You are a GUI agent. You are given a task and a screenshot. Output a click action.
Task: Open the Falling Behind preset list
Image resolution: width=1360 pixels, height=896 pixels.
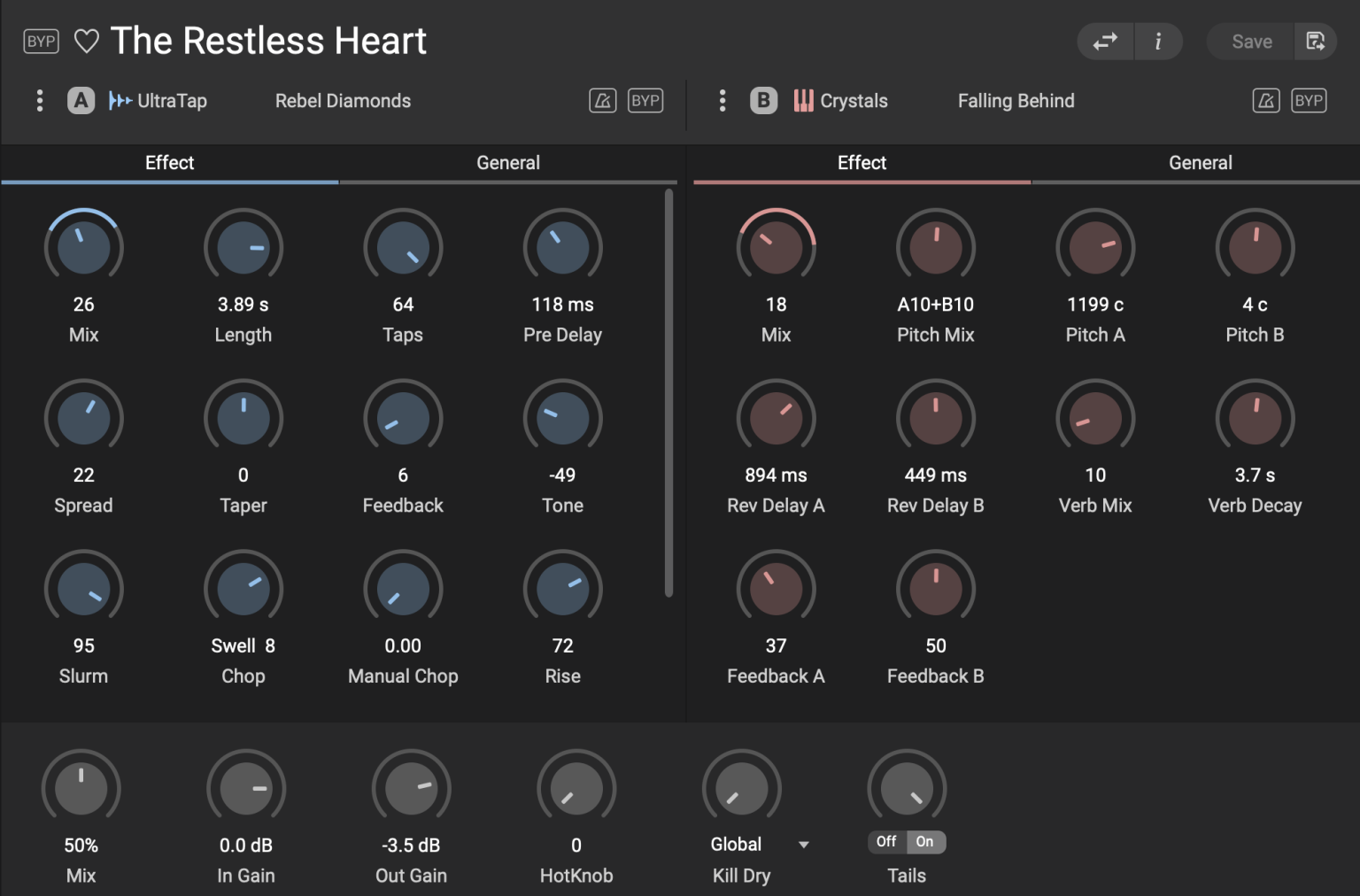point(1016,101)
